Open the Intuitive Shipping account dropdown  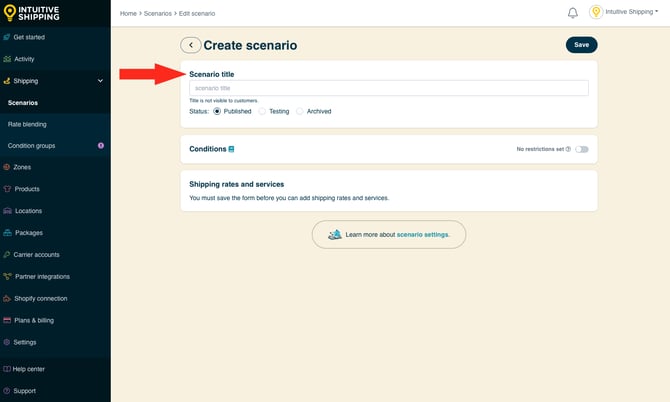[x=628, y=13]
